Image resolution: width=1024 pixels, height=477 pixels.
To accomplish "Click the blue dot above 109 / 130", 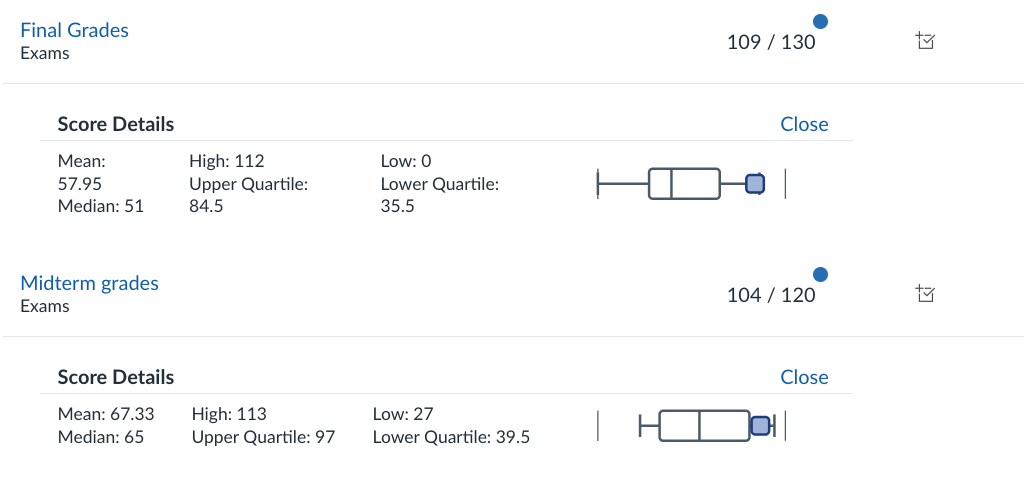I will 821,21.
